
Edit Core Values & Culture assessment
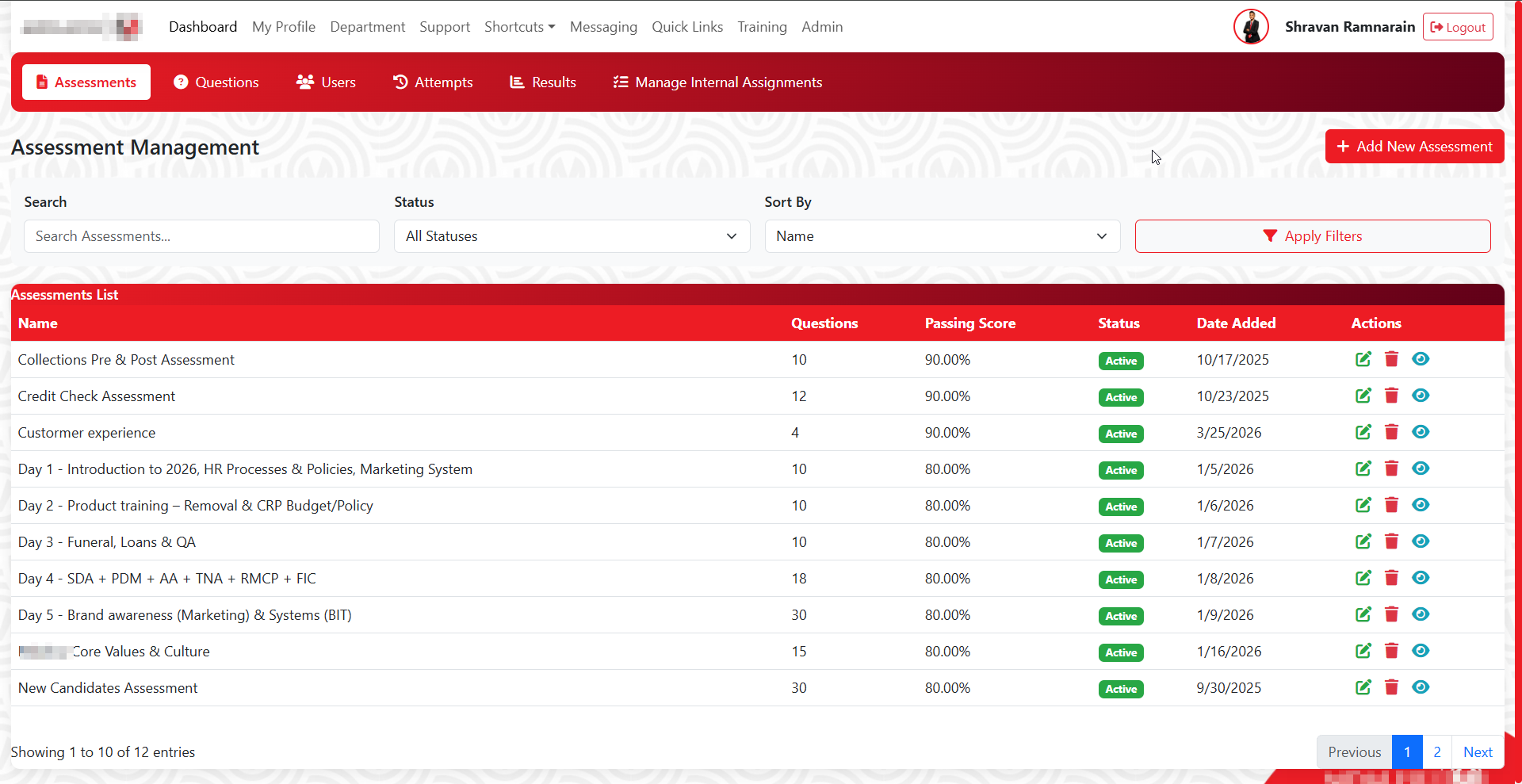pos(1363,651)
